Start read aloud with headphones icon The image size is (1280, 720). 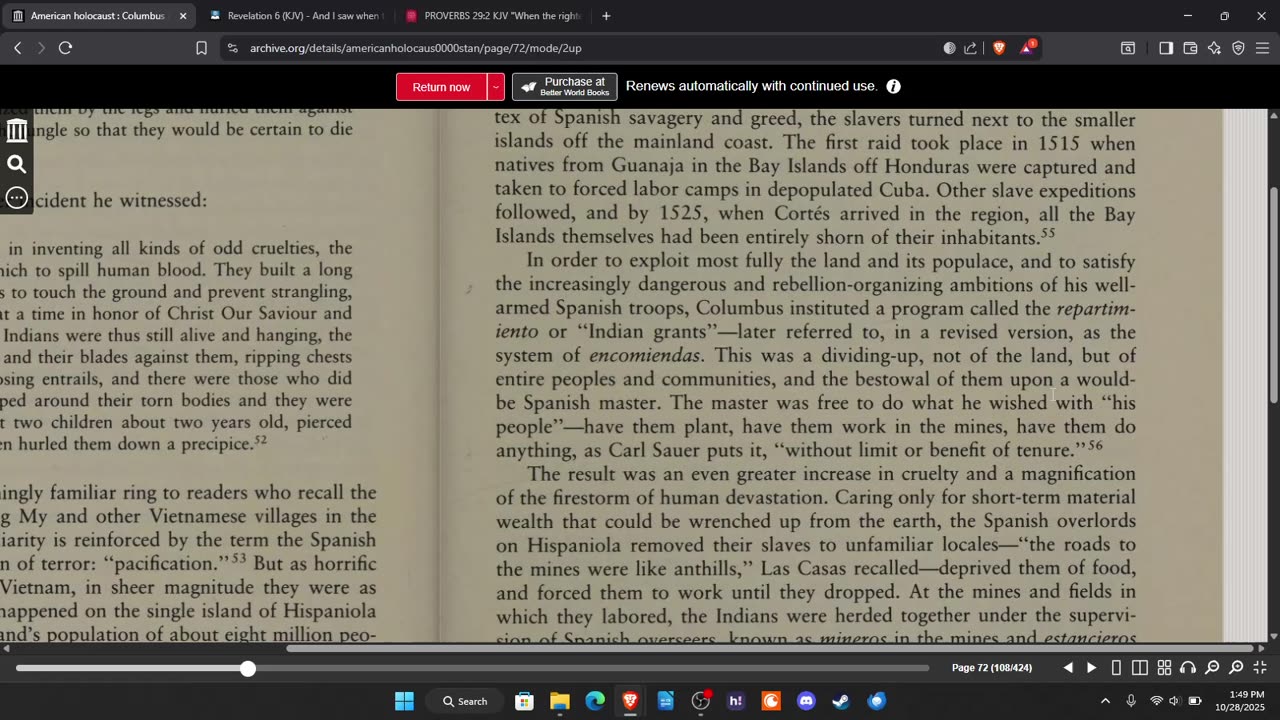click(1188, 668)
